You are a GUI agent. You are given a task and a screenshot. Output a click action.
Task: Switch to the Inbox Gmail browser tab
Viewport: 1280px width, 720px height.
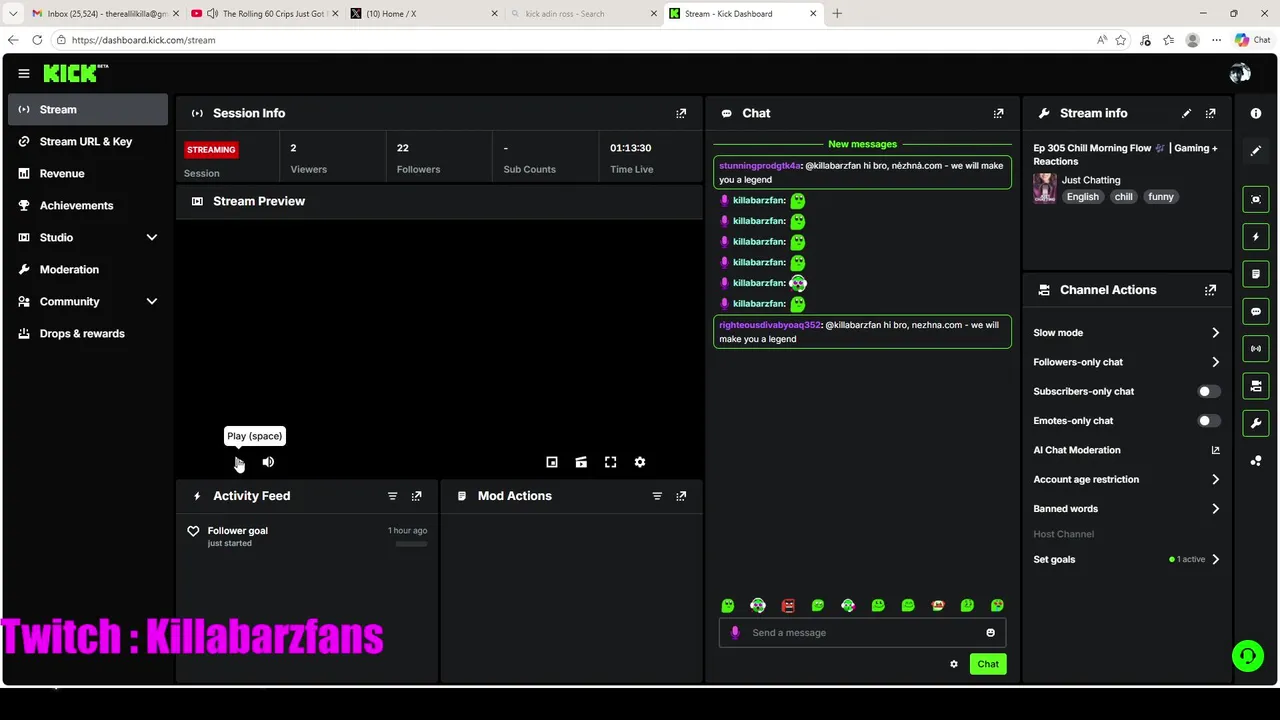click(x=104, y=13)
